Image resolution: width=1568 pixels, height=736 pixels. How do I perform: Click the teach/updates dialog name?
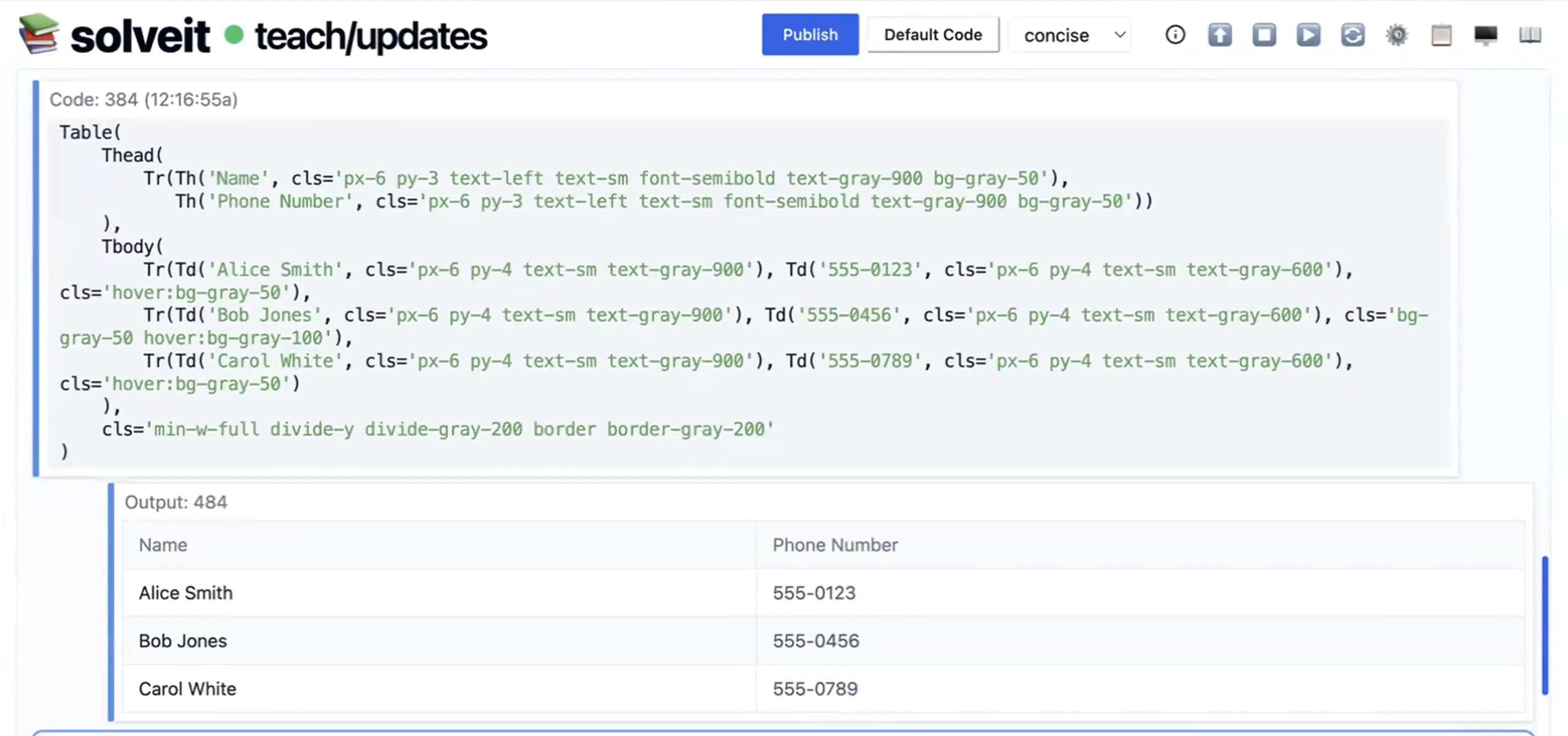[x=371, y=36]
